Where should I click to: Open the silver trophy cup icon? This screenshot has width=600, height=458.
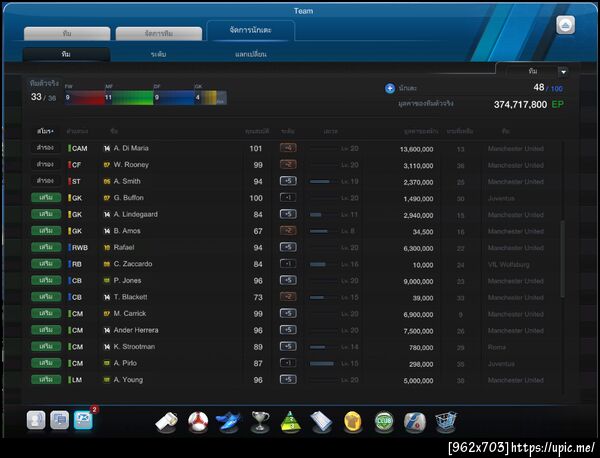click(x=260, y=422)
